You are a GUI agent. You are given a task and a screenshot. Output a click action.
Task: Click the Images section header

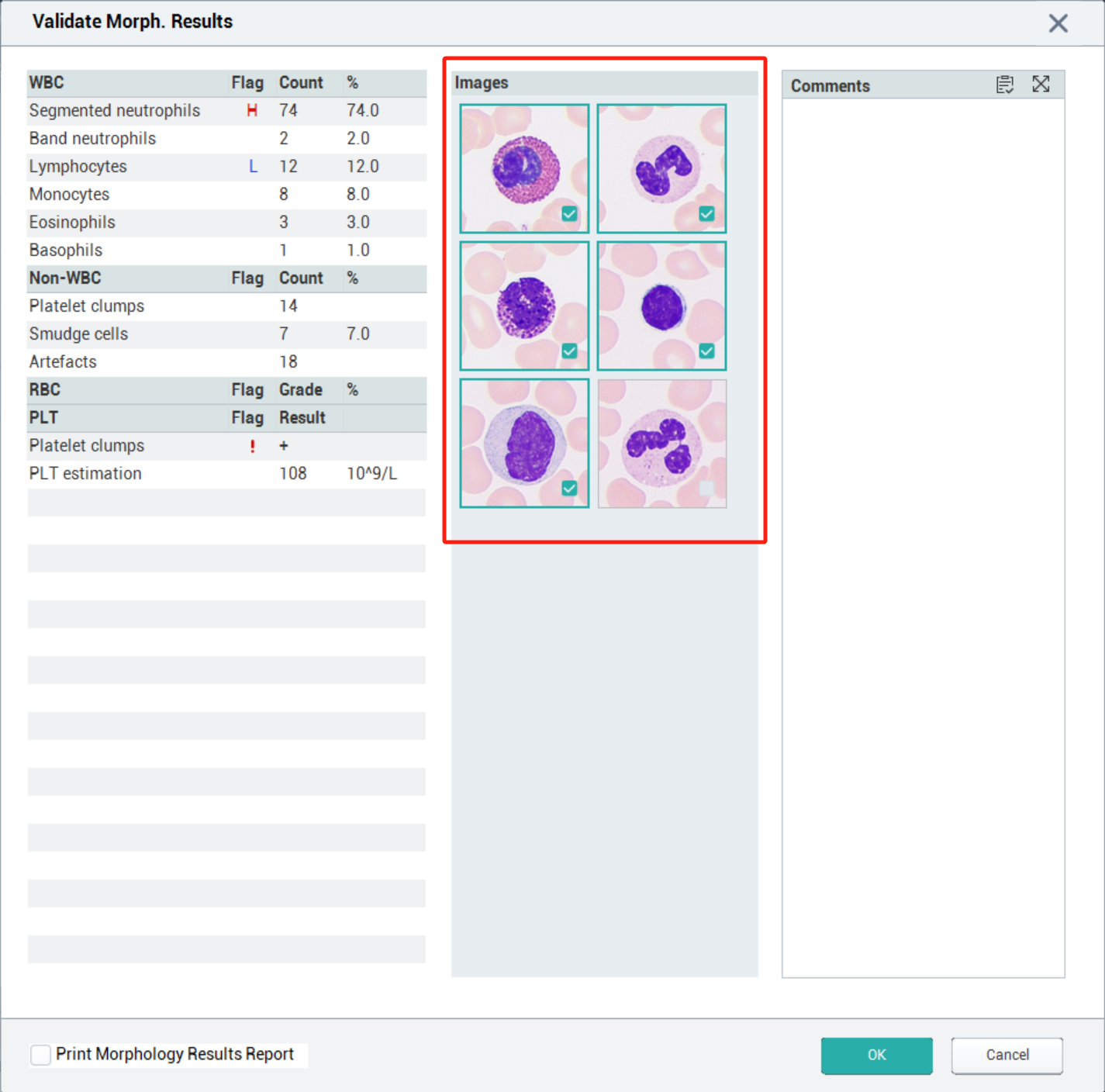pyautogui.click(x=482, y=83)
